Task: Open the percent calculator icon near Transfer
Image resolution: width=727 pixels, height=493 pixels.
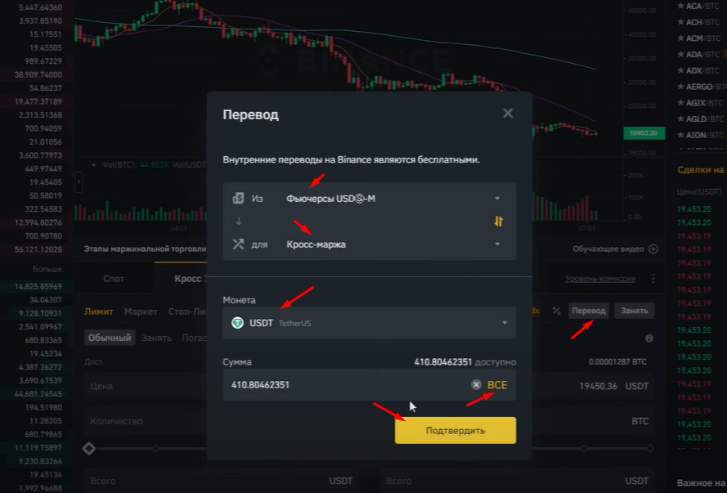Action: pos(556,311)
